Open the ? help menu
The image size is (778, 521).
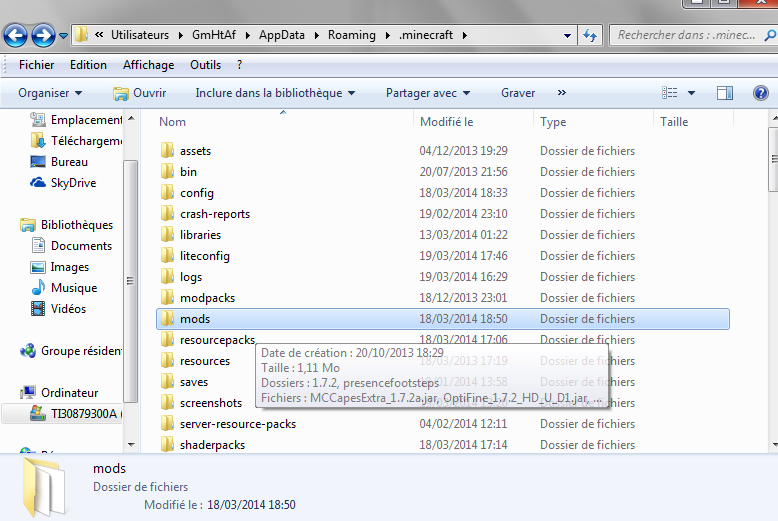coord(240,65)
